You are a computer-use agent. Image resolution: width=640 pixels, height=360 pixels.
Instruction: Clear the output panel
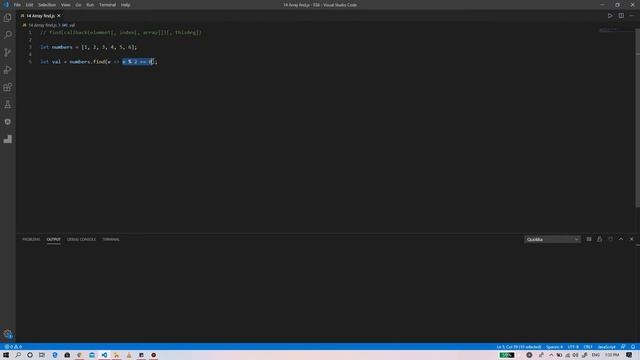(x=589, y=239)
